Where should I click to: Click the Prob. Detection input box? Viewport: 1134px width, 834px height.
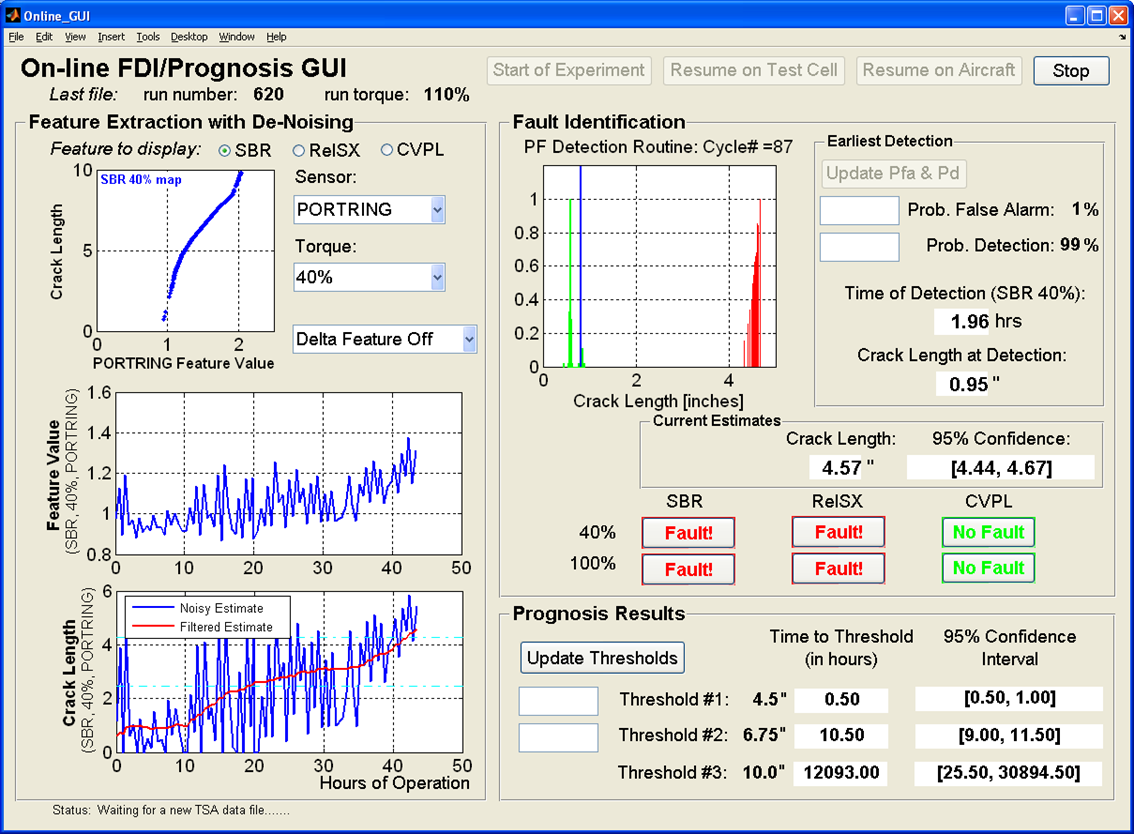pyautogui.click(x=859, y=247)
